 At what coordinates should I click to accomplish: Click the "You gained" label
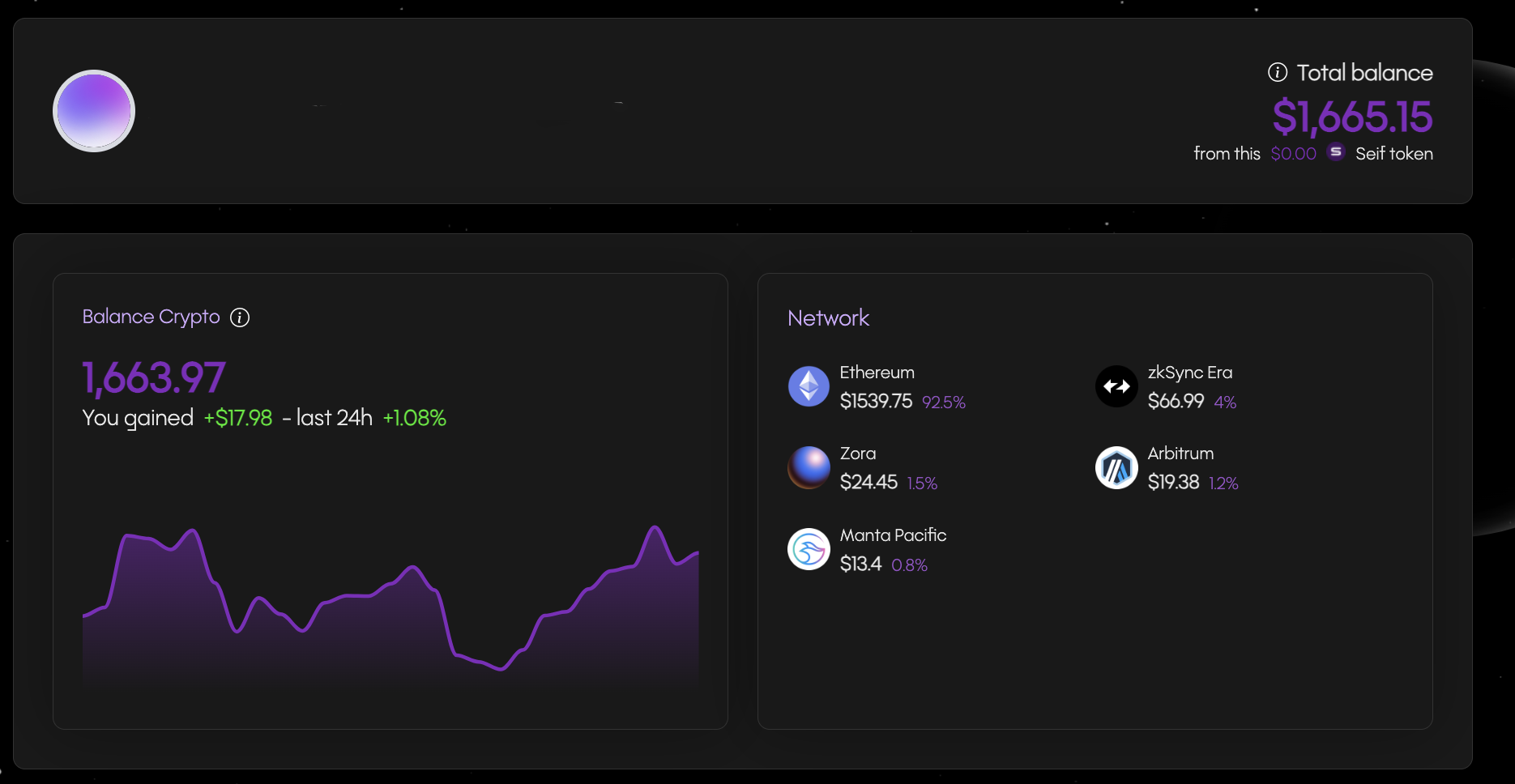click(x=138, y=418)
